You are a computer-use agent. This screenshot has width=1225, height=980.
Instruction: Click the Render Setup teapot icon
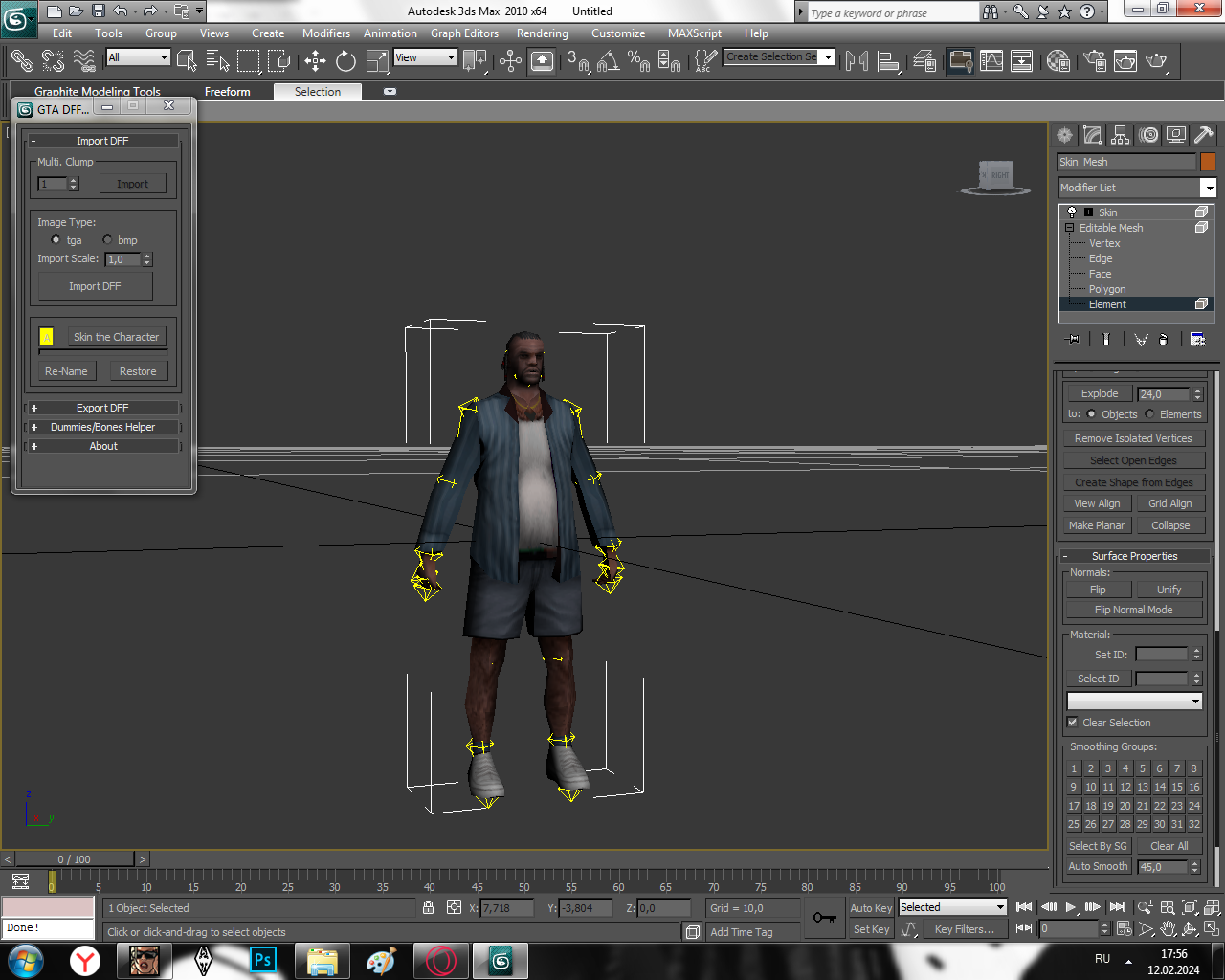pos(1096,61)
